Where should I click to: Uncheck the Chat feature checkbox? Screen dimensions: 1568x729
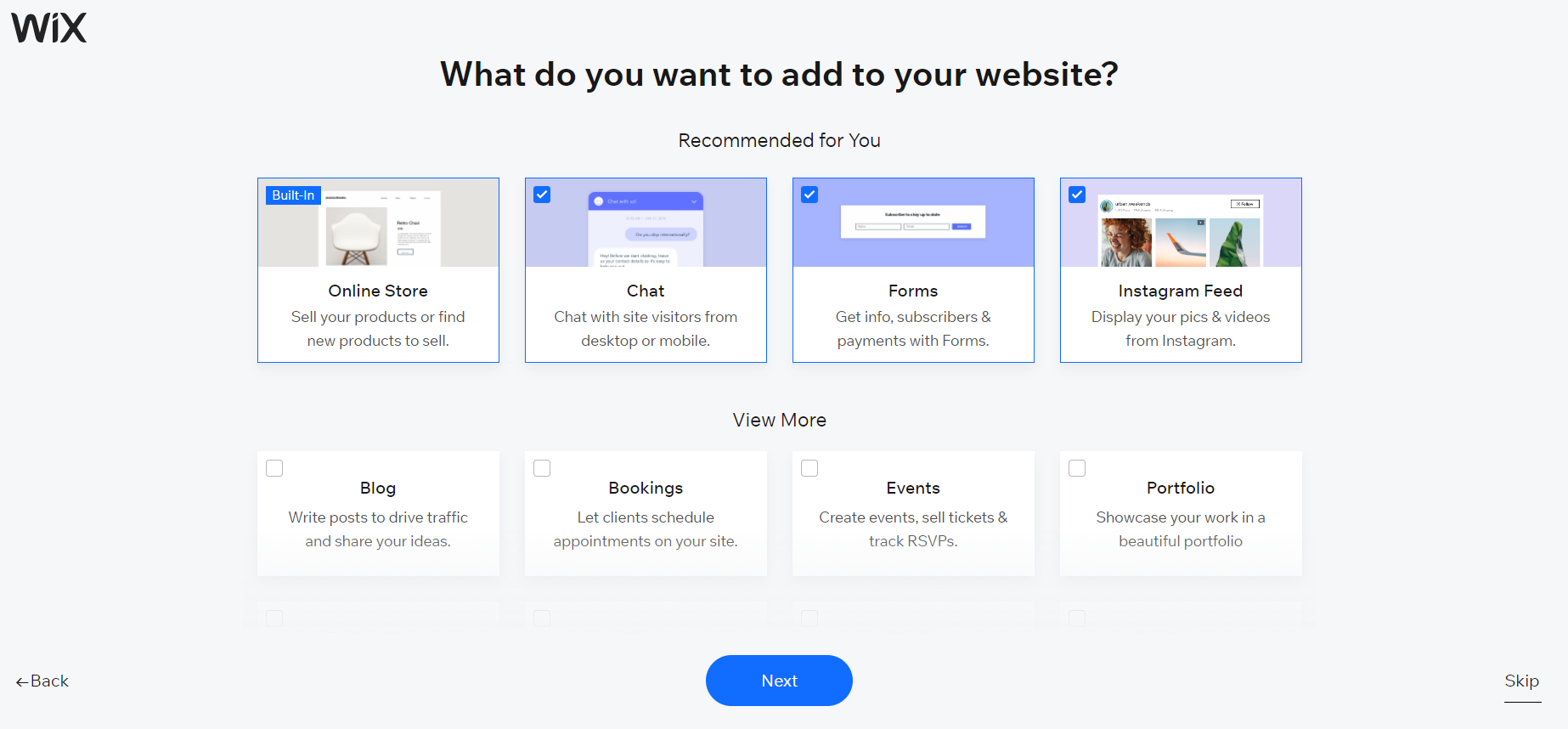(542, 195)
